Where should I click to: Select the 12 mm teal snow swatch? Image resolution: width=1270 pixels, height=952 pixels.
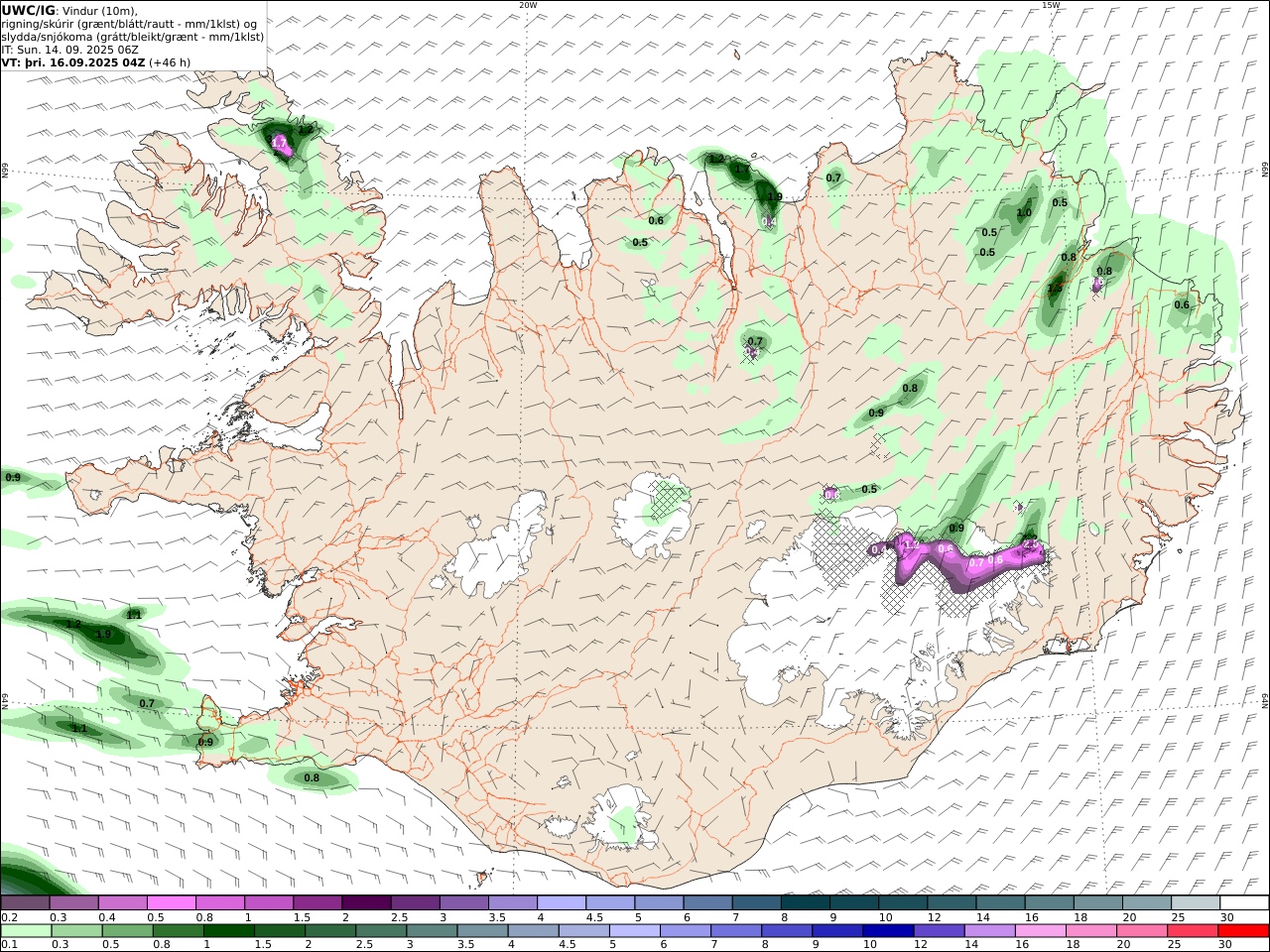click(951, 903)
